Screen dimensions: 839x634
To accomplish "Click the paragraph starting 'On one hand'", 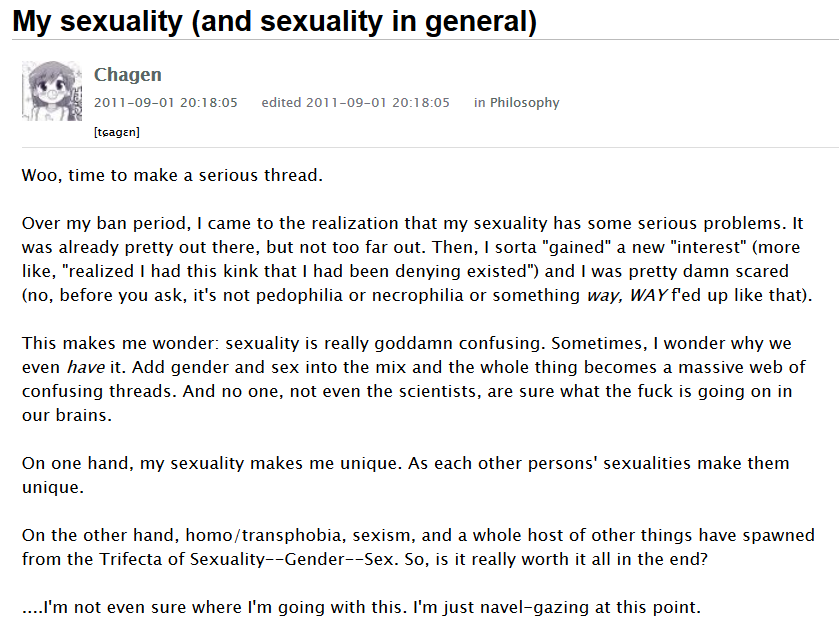I will click(406, 475).
